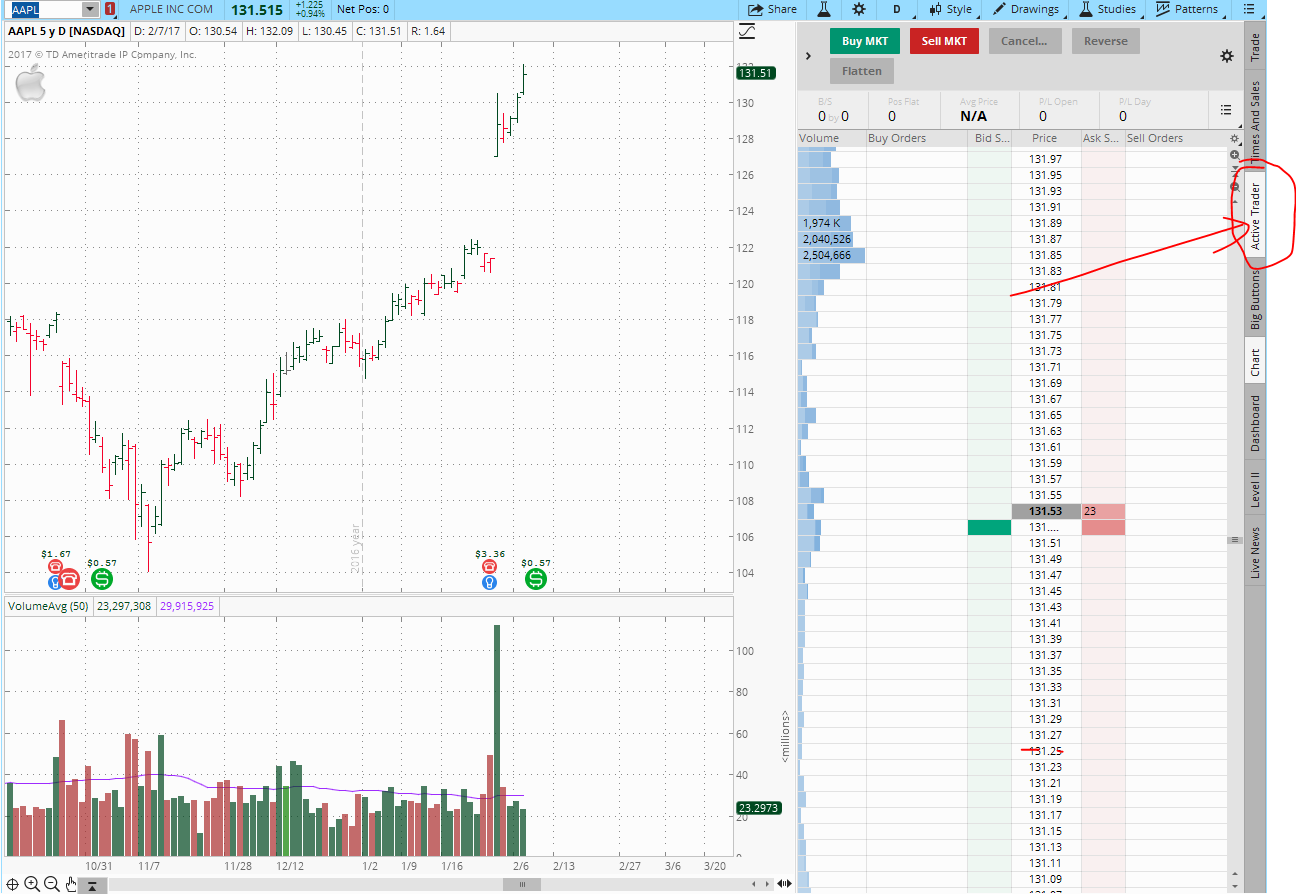Click the ask size cell showing 23
Image resolution: width=1296 pixels, height=894 pixels.
tap(1103, 511)
